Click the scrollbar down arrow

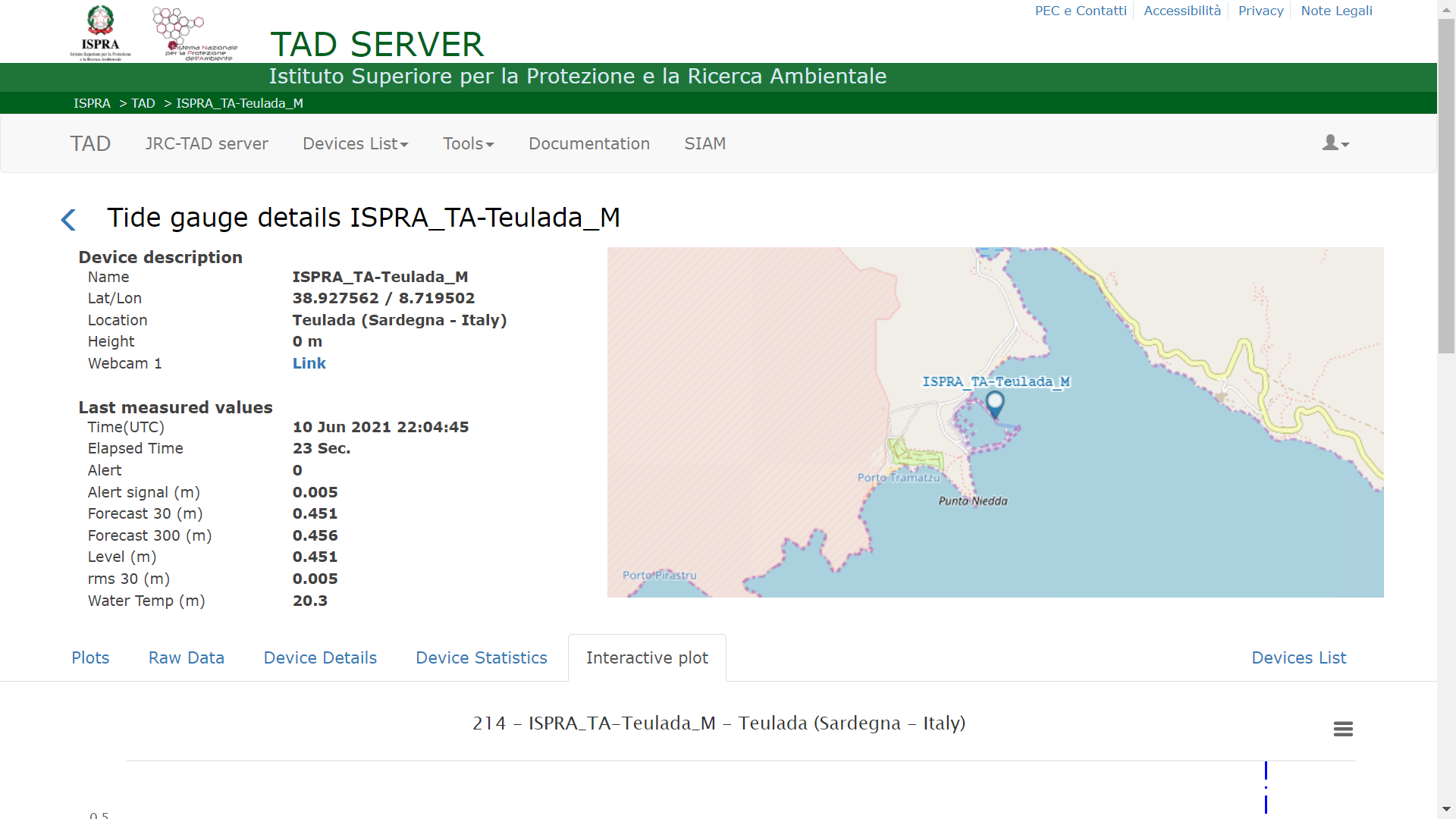(1446, 810)
